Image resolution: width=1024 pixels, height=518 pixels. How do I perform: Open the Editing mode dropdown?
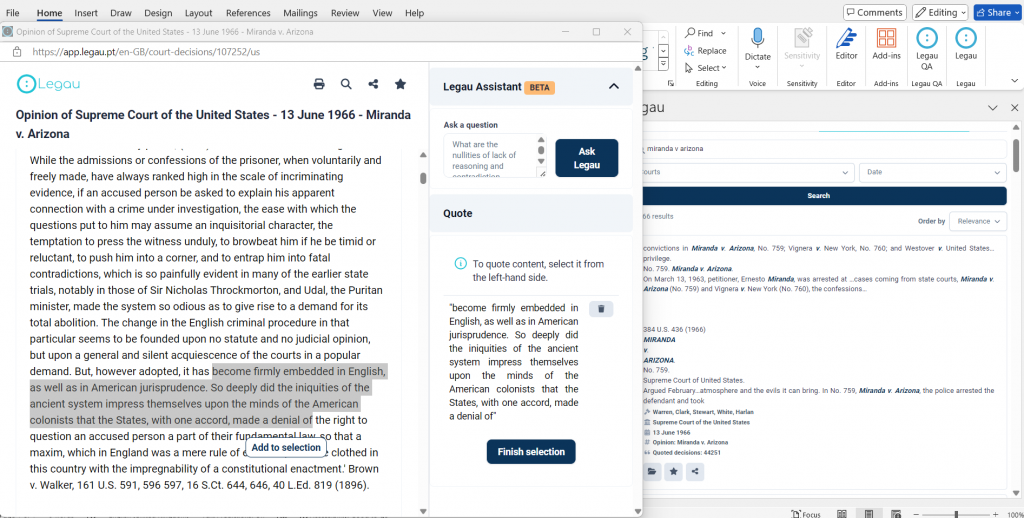click(x=940, y=12)
